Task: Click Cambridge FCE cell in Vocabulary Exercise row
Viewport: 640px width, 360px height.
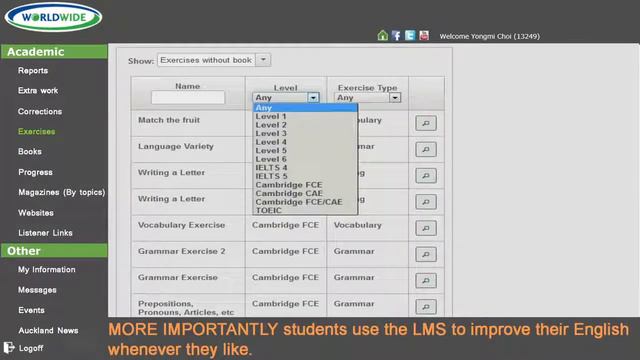Action: click(x=285, y=225)
